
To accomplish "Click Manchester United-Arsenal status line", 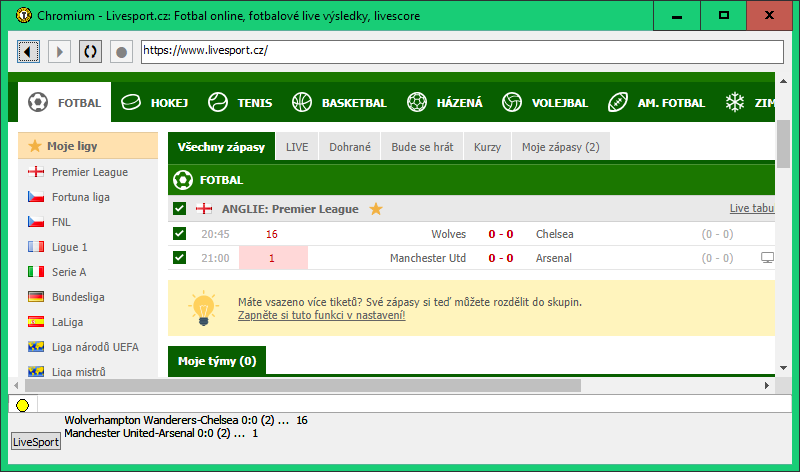I will pos(161,433).
